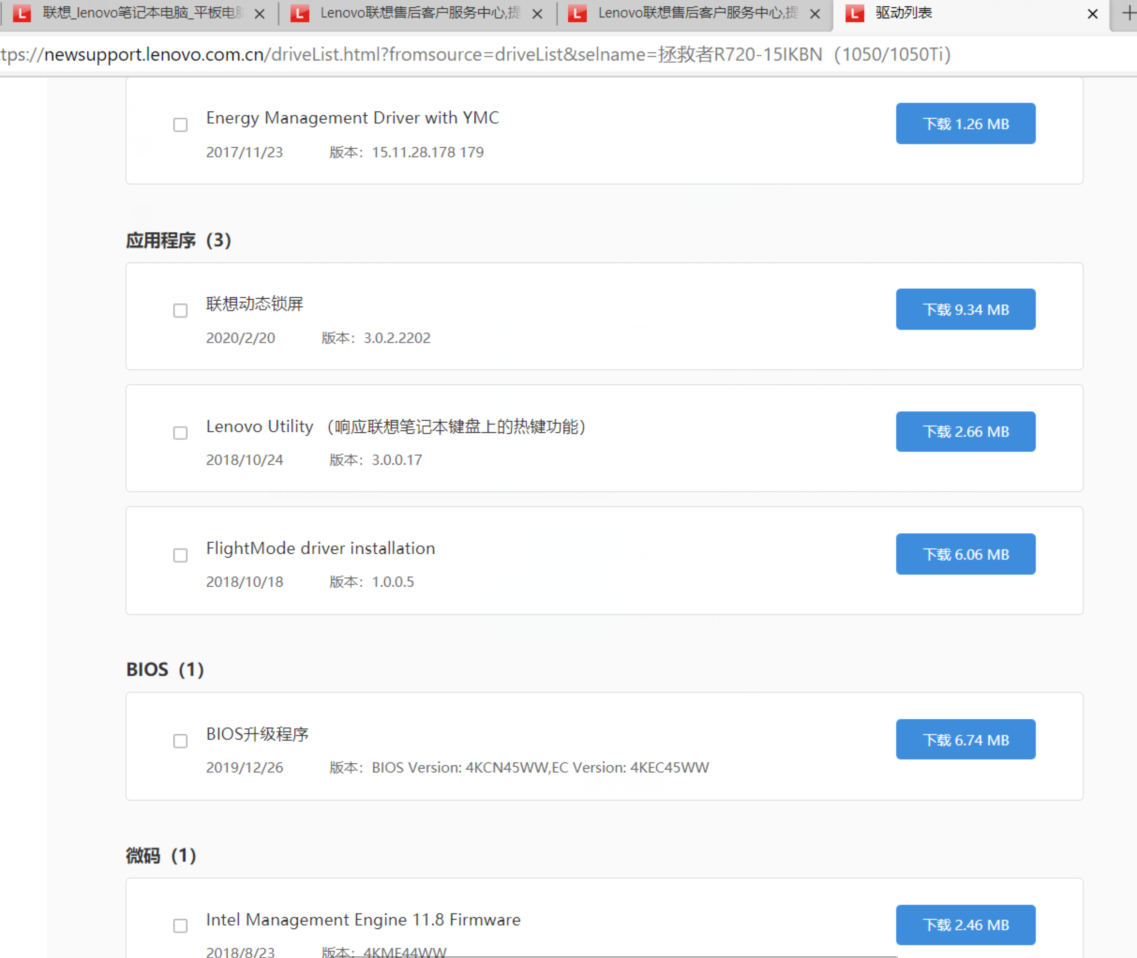Click the date 2018/10/24
Viewport: 1137px width, 958px height.
point(244,460)
